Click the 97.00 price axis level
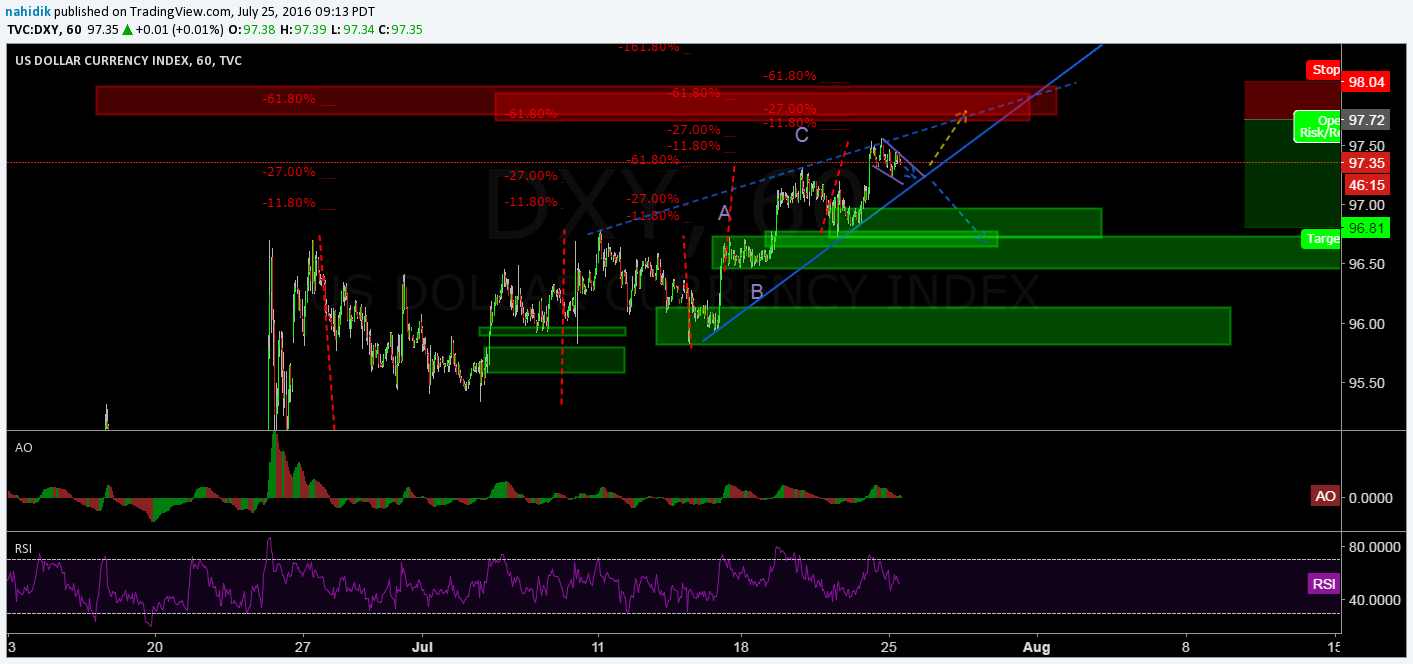The height and width of the screenshot is (664, 1413). pyautogui.click(x=1367, y=205)
